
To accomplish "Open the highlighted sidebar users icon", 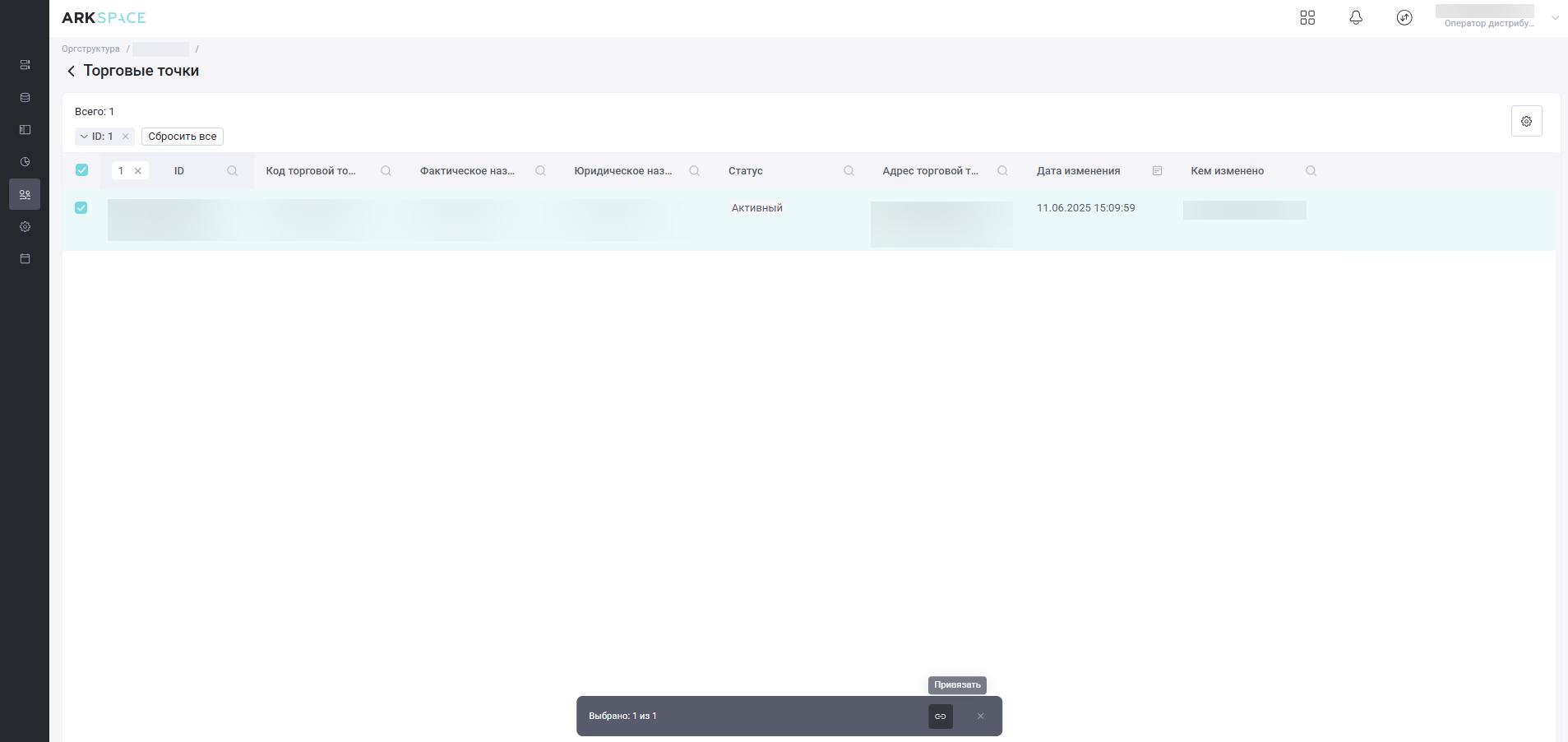I will (x=25, y=194).
